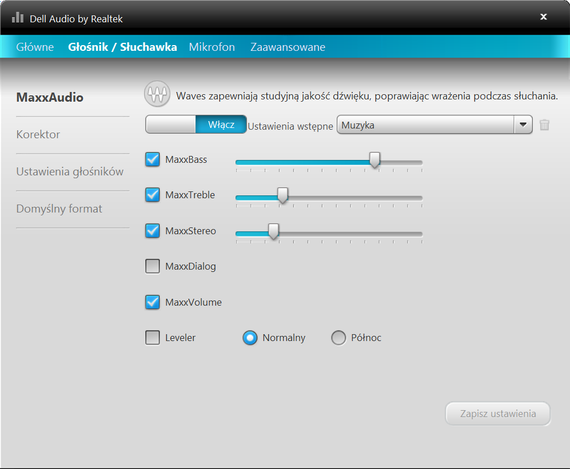Select the Północ radio button
The width and height of the screenshot is (570, 469).
[x=338, y=338]
